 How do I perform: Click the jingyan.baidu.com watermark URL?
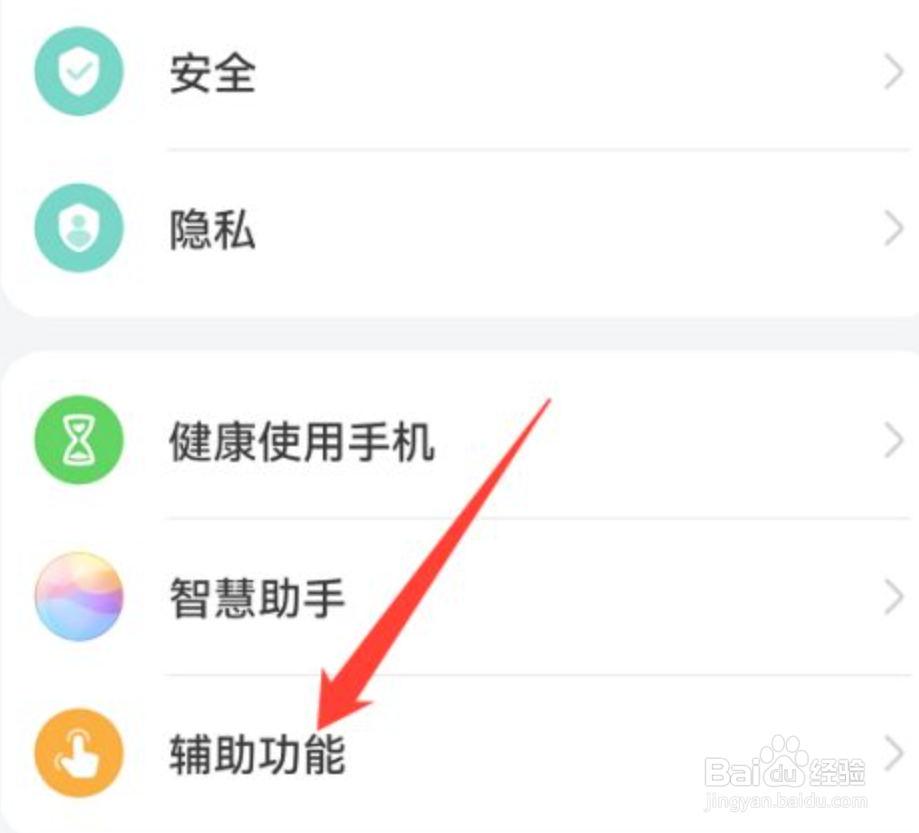pyautogui.click(x=786, y=800)
